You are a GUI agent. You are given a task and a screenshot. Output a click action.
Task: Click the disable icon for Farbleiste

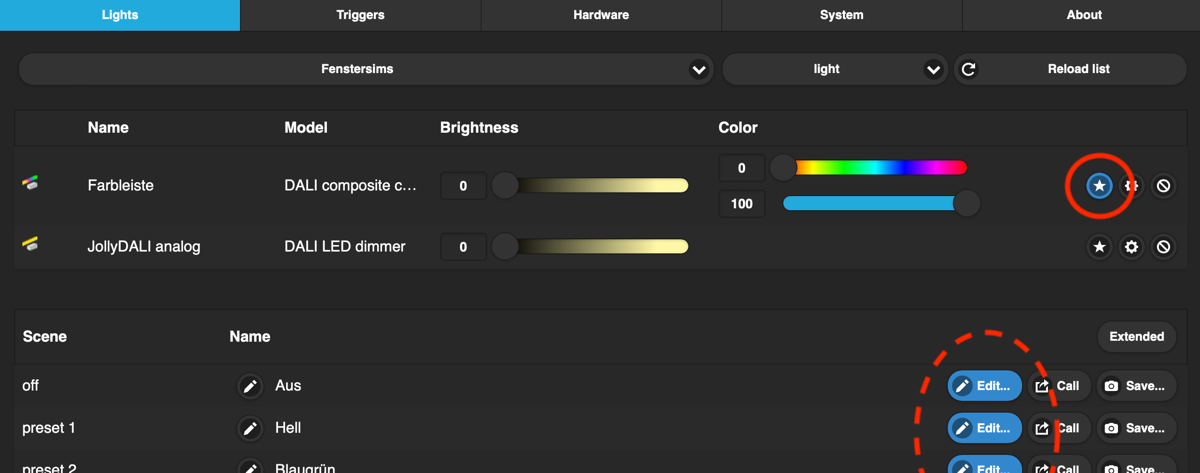pos(1163,186)
